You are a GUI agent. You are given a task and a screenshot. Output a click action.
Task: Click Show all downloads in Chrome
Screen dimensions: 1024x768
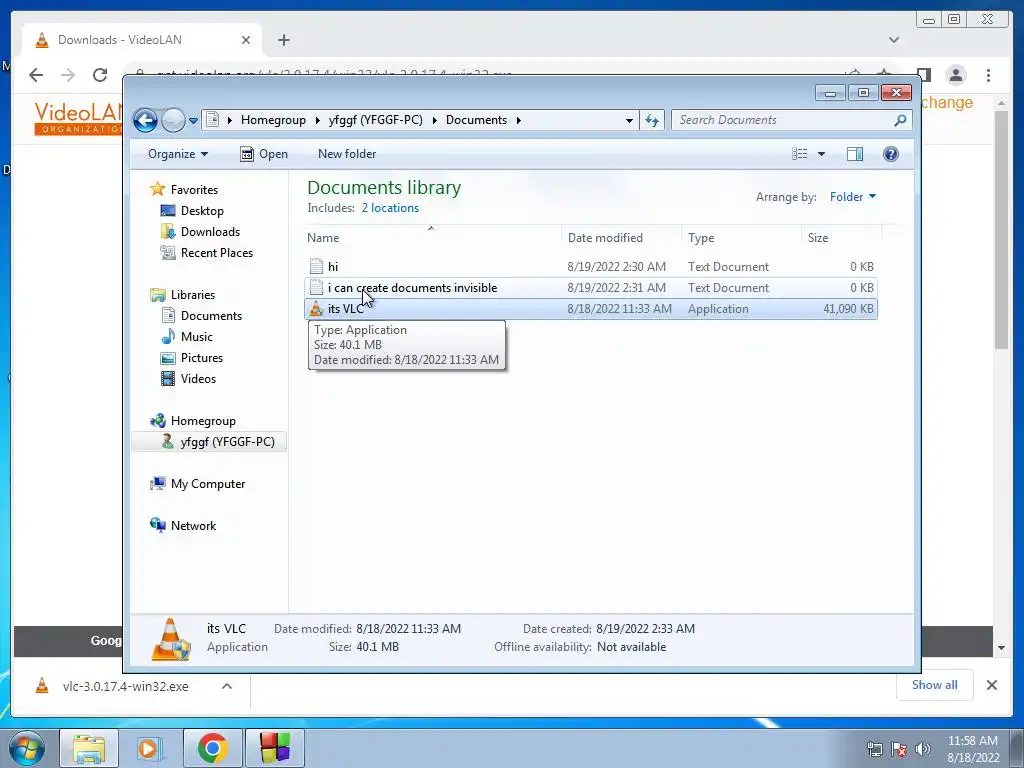935,685
